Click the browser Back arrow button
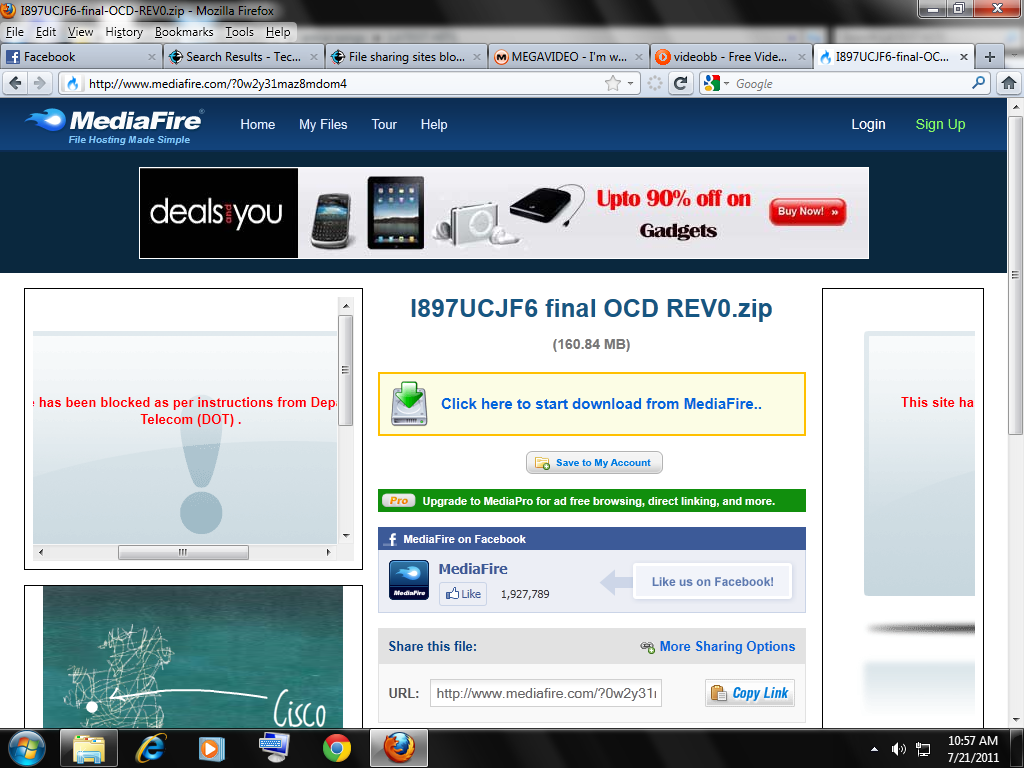This screenshot has width=1024, height=768. click(15, 83)
